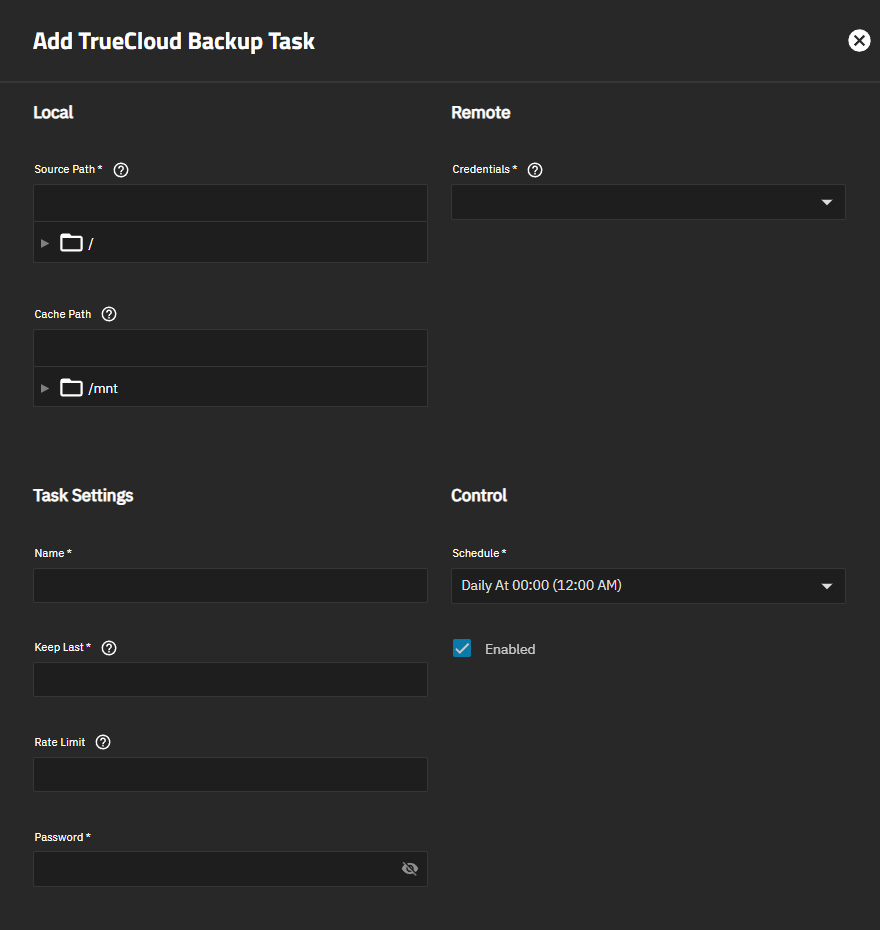
Task: Open the Schedule dropdown
Action: 648,586
